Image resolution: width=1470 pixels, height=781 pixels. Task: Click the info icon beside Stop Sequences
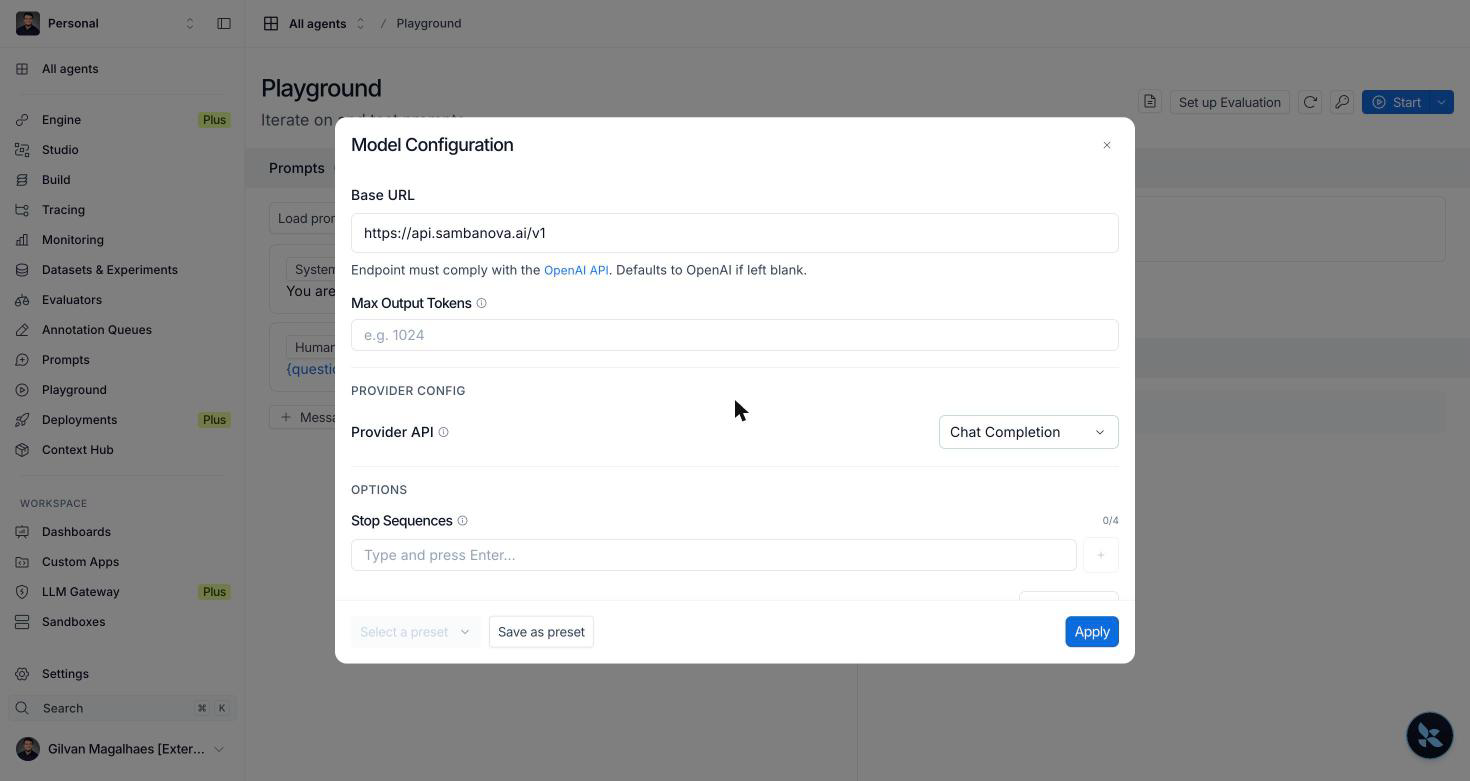[x=462, y=521]
